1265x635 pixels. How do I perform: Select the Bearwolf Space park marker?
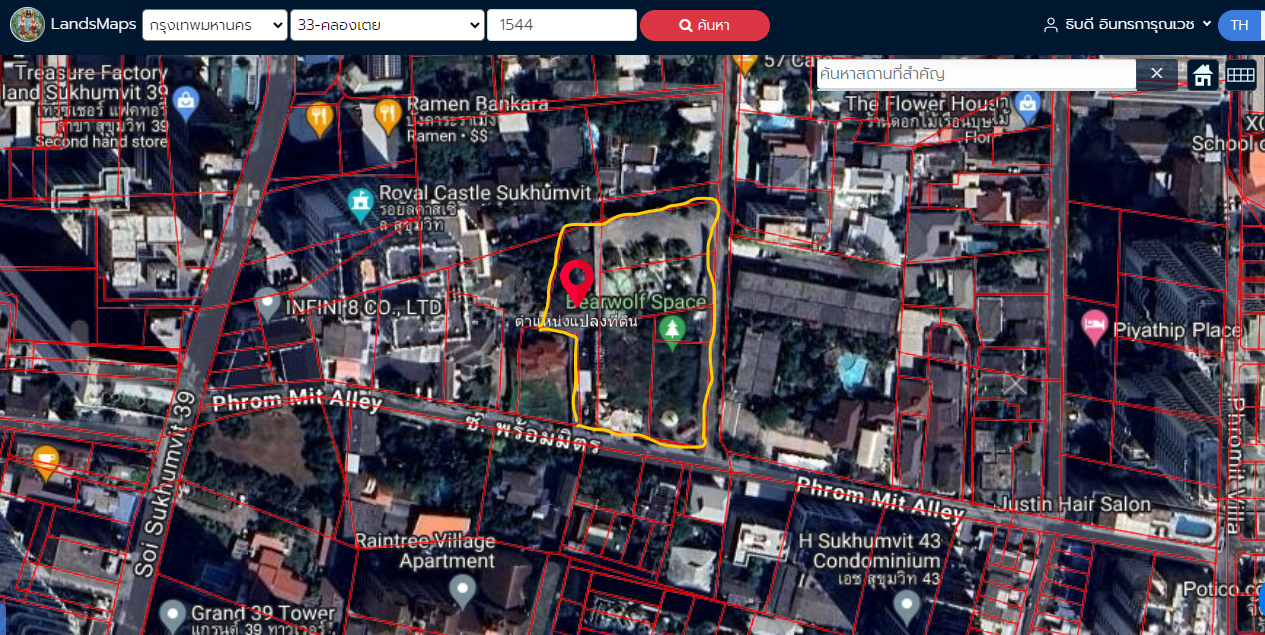pos(672,333)
